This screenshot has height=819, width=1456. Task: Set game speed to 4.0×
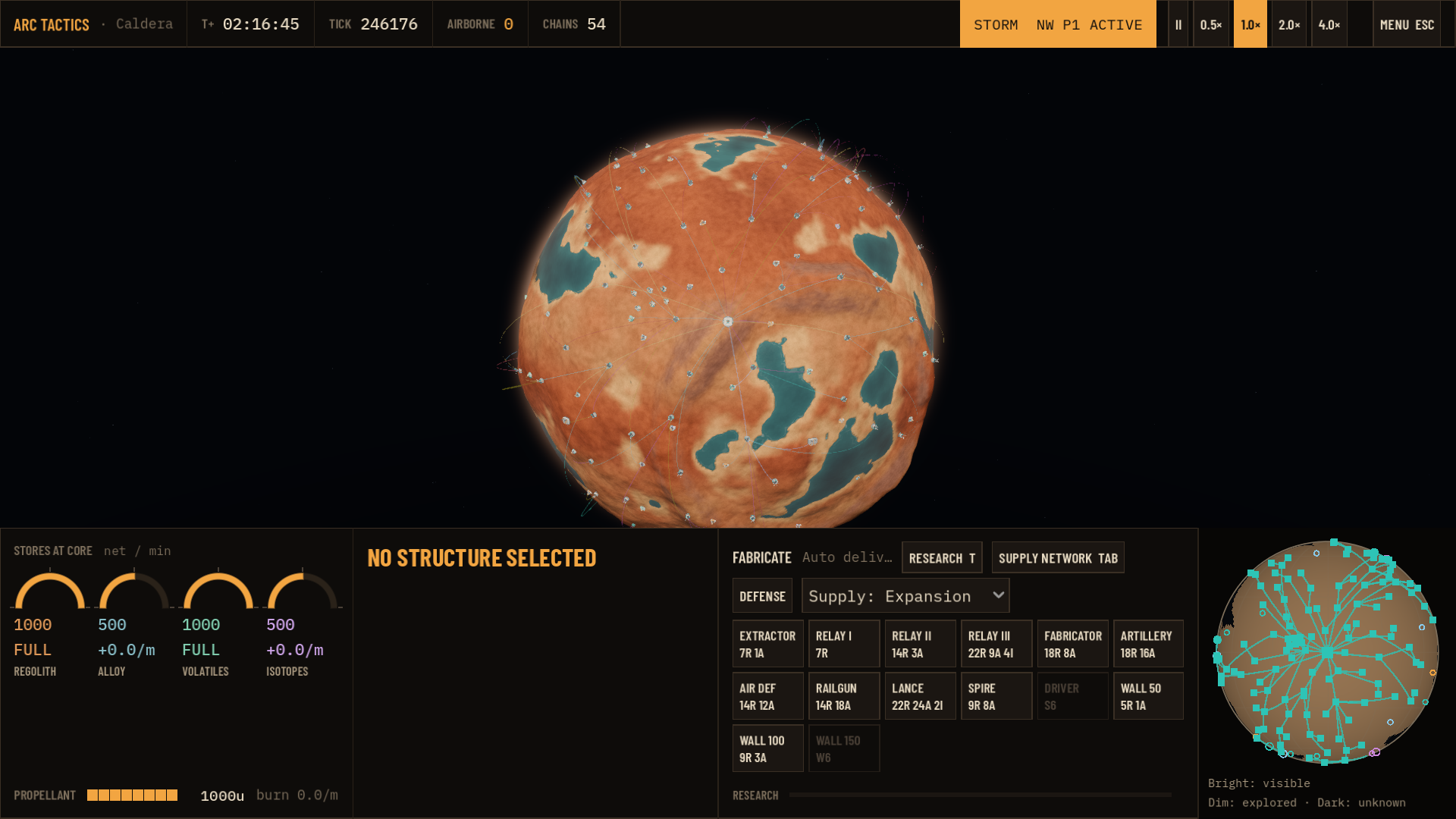(x=1329, y=24)
